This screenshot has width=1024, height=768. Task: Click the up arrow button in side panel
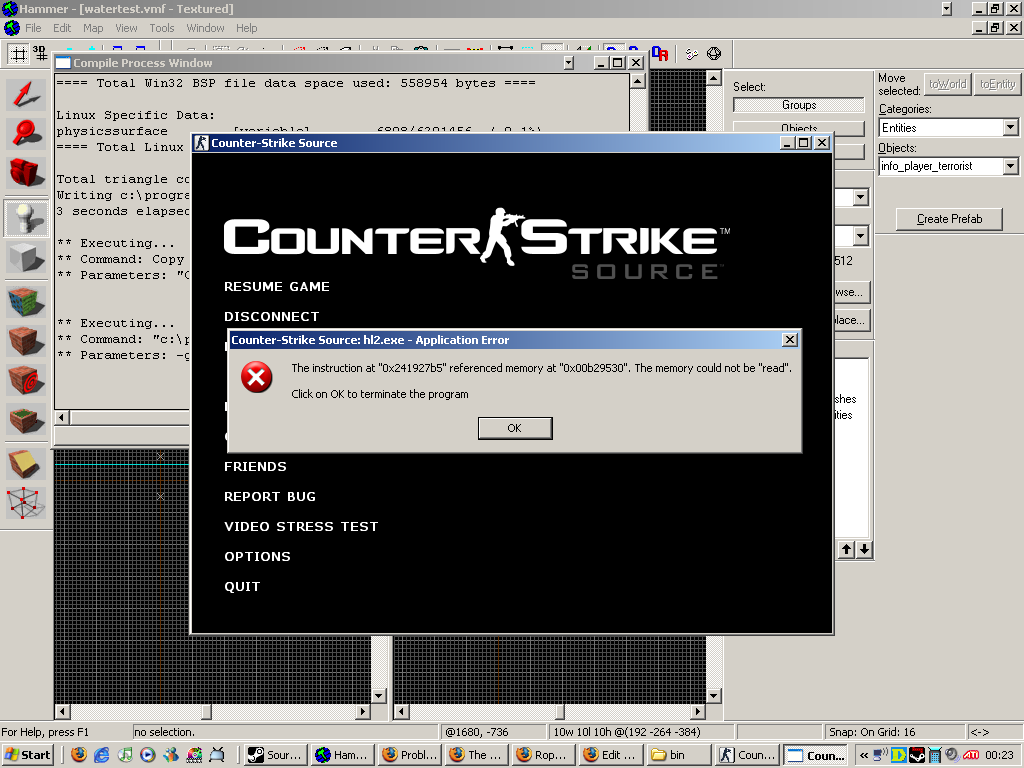click(846, 549)
